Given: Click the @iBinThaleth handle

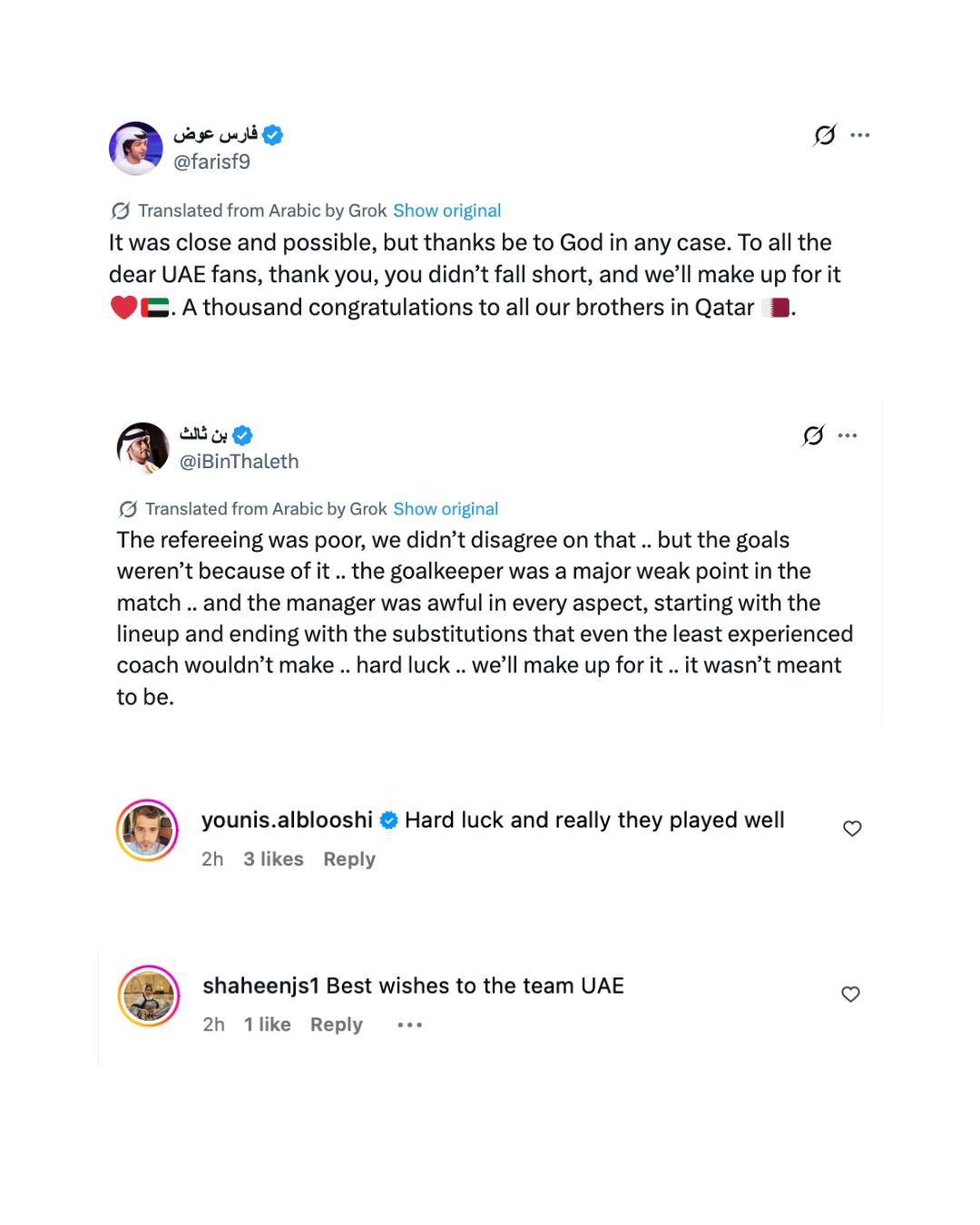Looking at the screenshot, I should (239, 462).
